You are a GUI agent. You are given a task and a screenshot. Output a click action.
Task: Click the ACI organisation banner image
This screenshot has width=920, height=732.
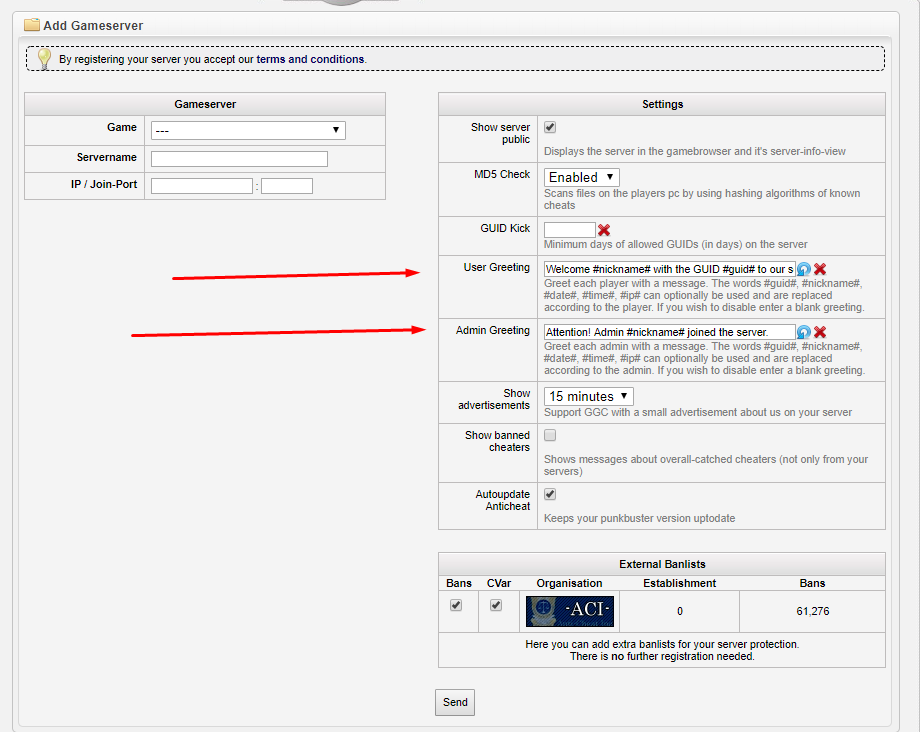point(570,611)
